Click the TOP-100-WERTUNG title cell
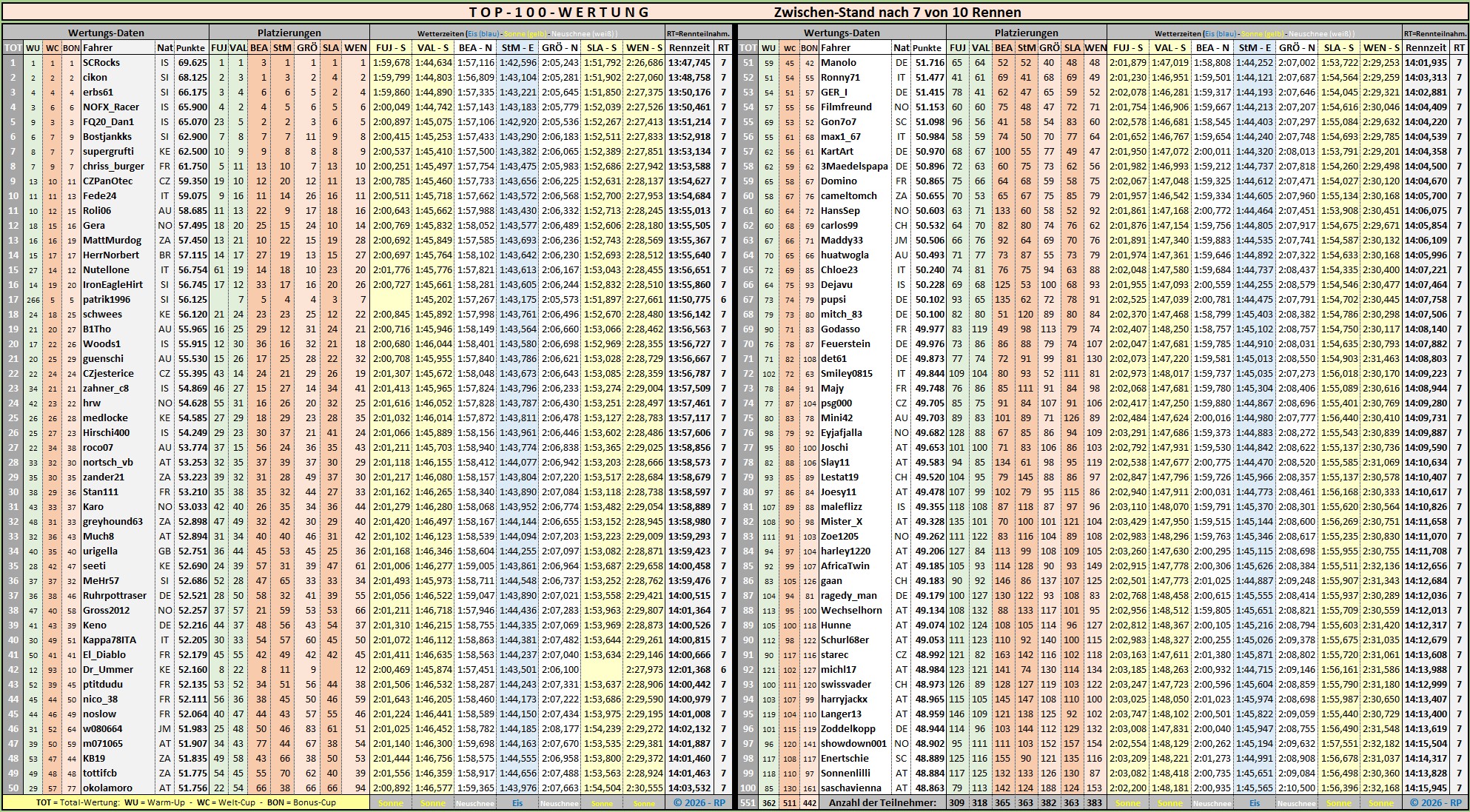The width and height of the screenshot is (1470, 812). (559, 12)
